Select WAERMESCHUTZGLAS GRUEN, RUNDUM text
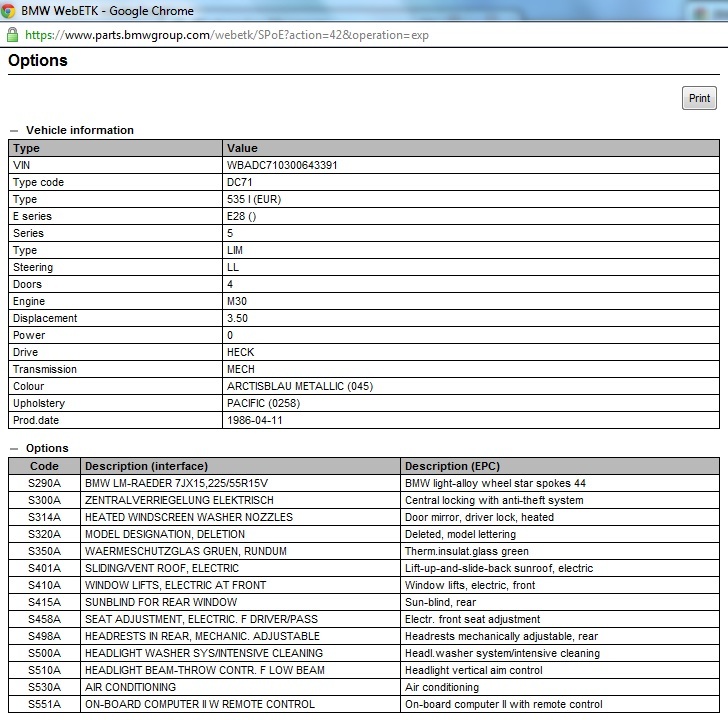The height and width of the screenshot is (720, 728). [186, 551]
